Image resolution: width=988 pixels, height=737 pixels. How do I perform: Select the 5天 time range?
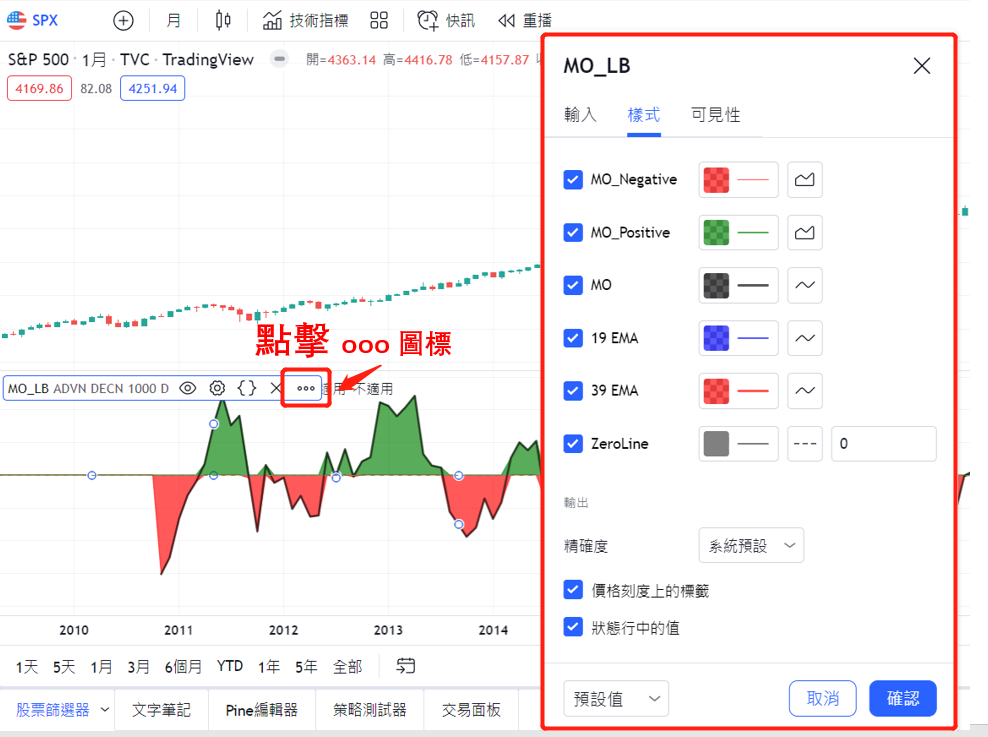(x=64, y=666)
